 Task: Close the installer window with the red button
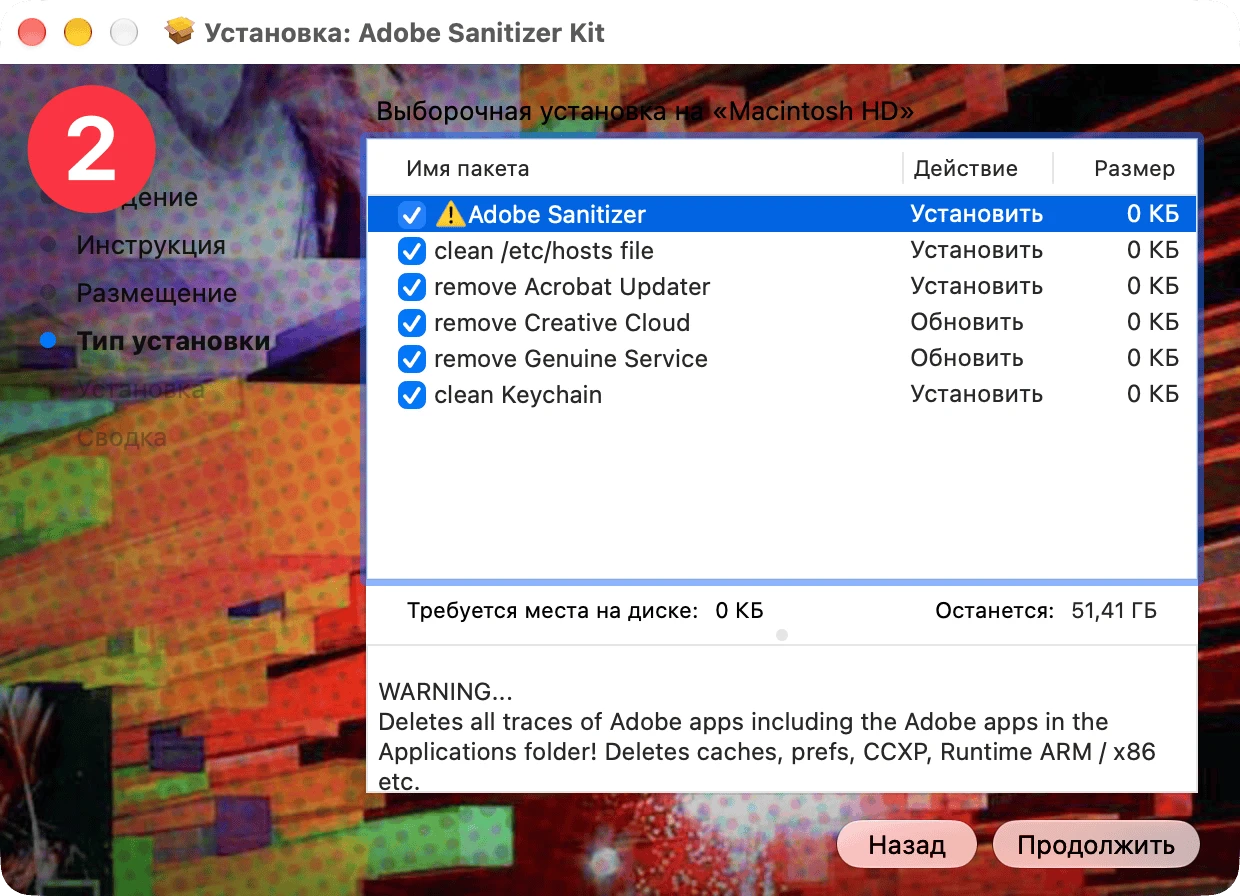pos(33,32)
